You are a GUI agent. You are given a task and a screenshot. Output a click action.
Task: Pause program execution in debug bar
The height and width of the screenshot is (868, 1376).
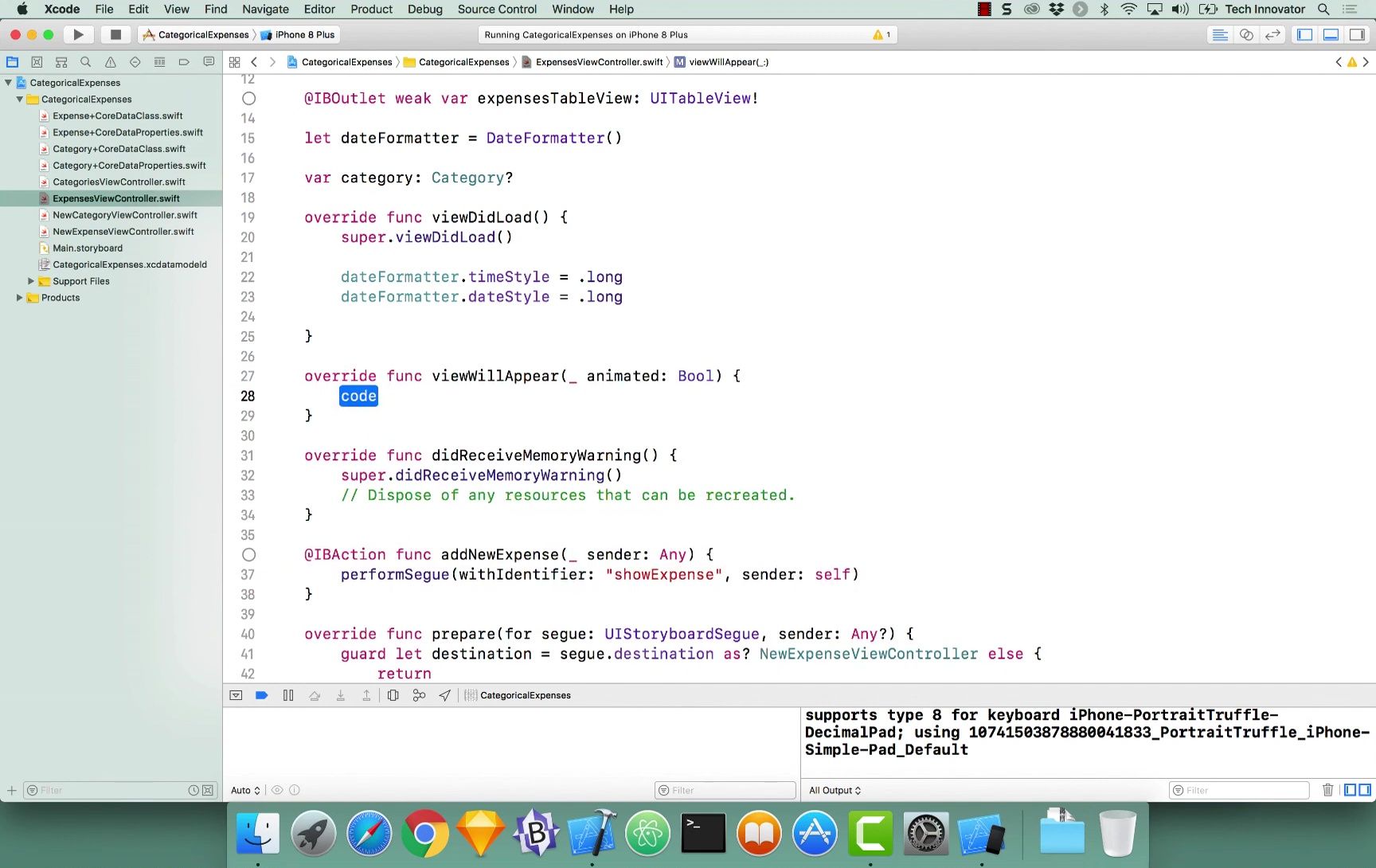pos(288,695)
